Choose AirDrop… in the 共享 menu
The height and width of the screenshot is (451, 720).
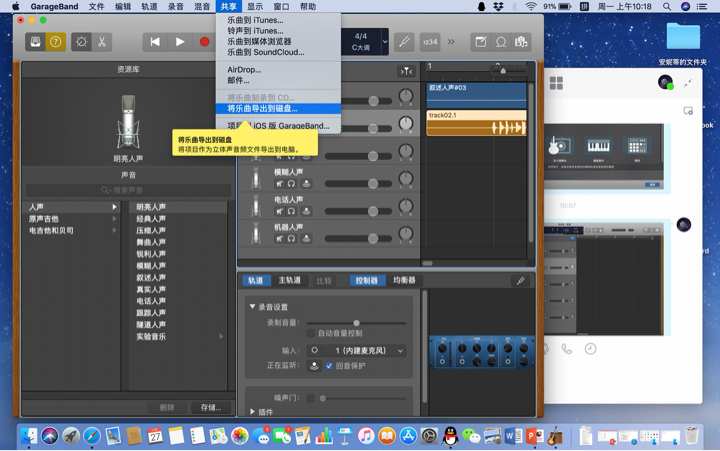(x=278, y=70)
